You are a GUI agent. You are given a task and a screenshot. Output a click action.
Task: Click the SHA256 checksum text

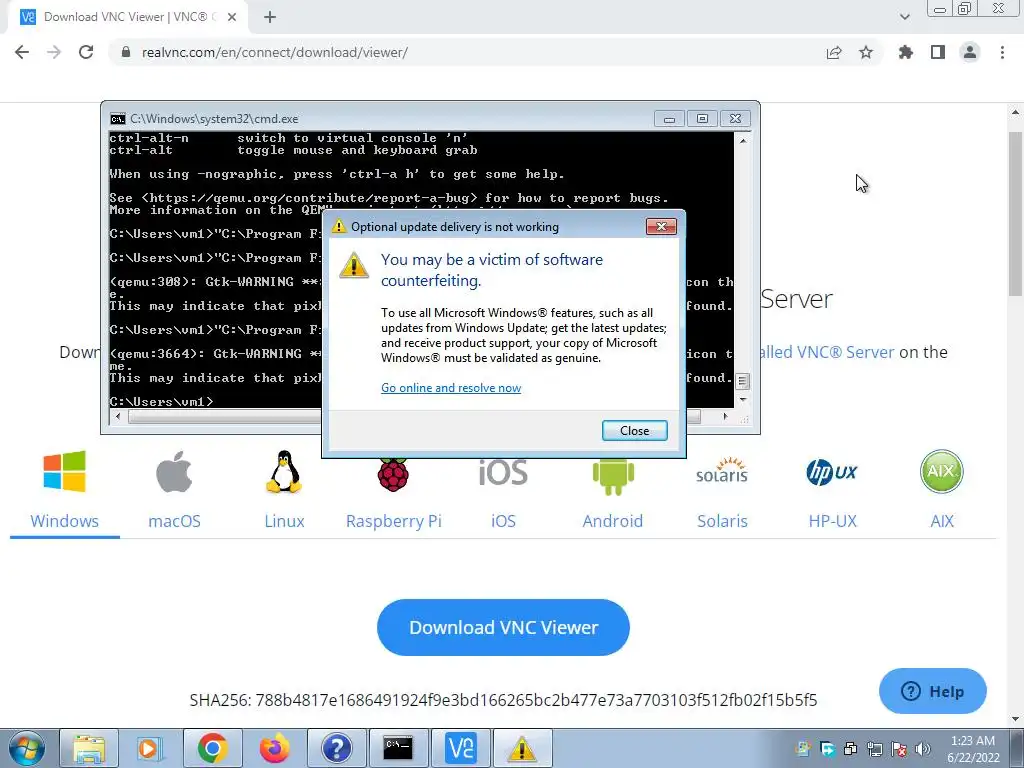503,700
